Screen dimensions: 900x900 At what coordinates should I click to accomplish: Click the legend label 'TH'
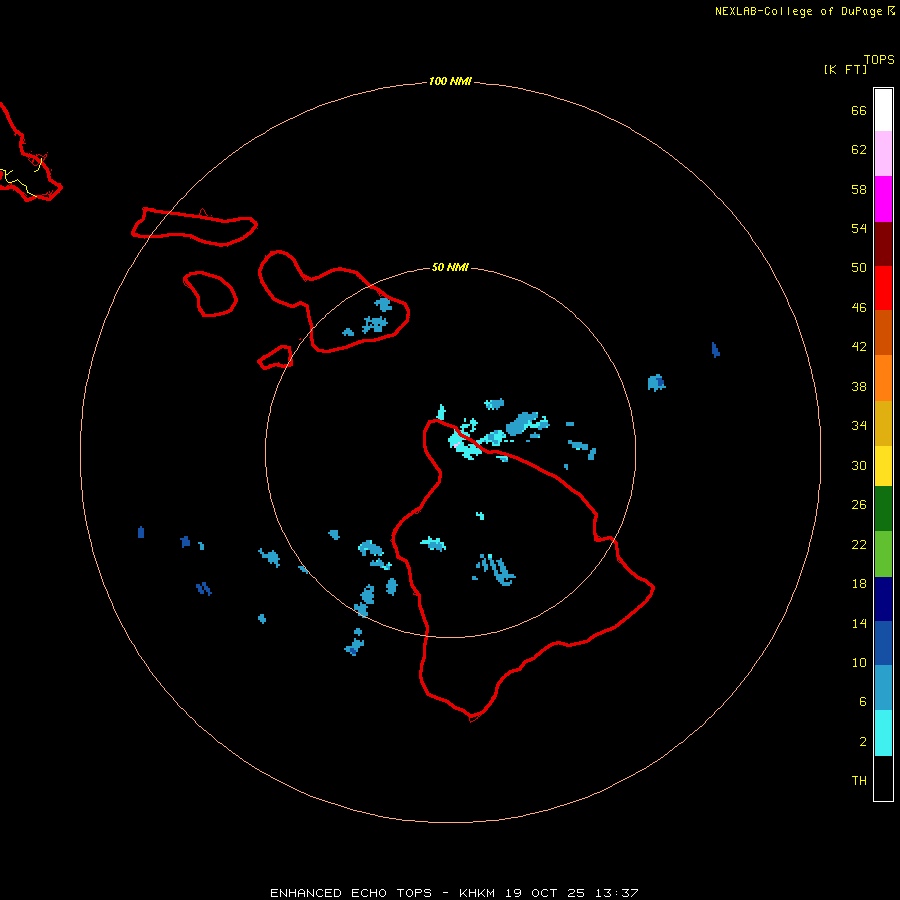(859, 781)
